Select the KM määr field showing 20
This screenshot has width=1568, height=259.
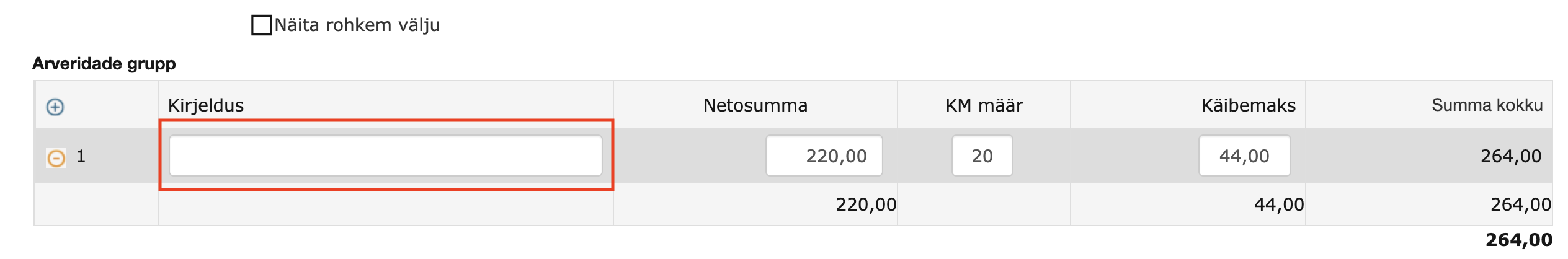pyautogui.click(x=982, y=156)
